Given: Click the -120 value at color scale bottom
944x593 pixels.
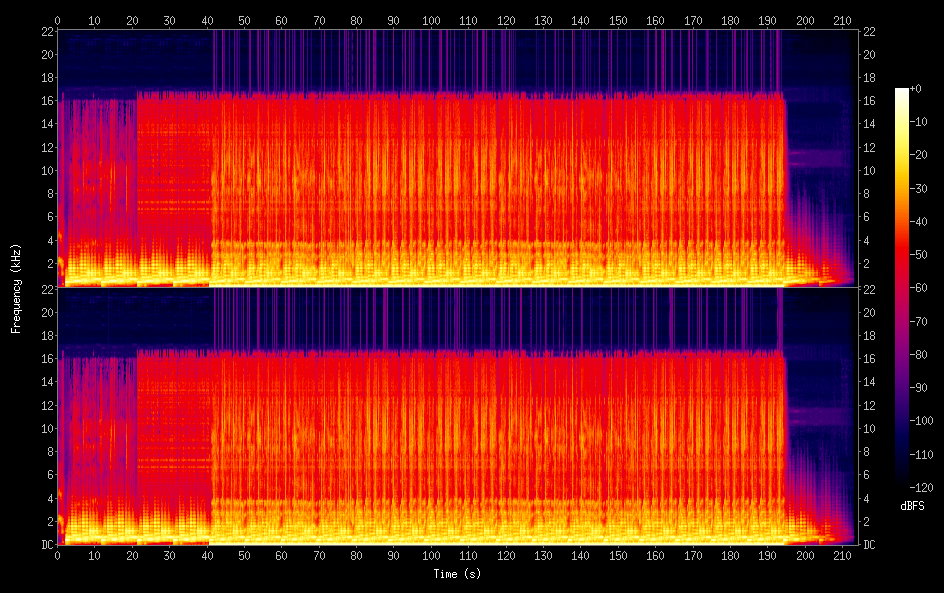Looking at the screenshot, I should point(921,487).
